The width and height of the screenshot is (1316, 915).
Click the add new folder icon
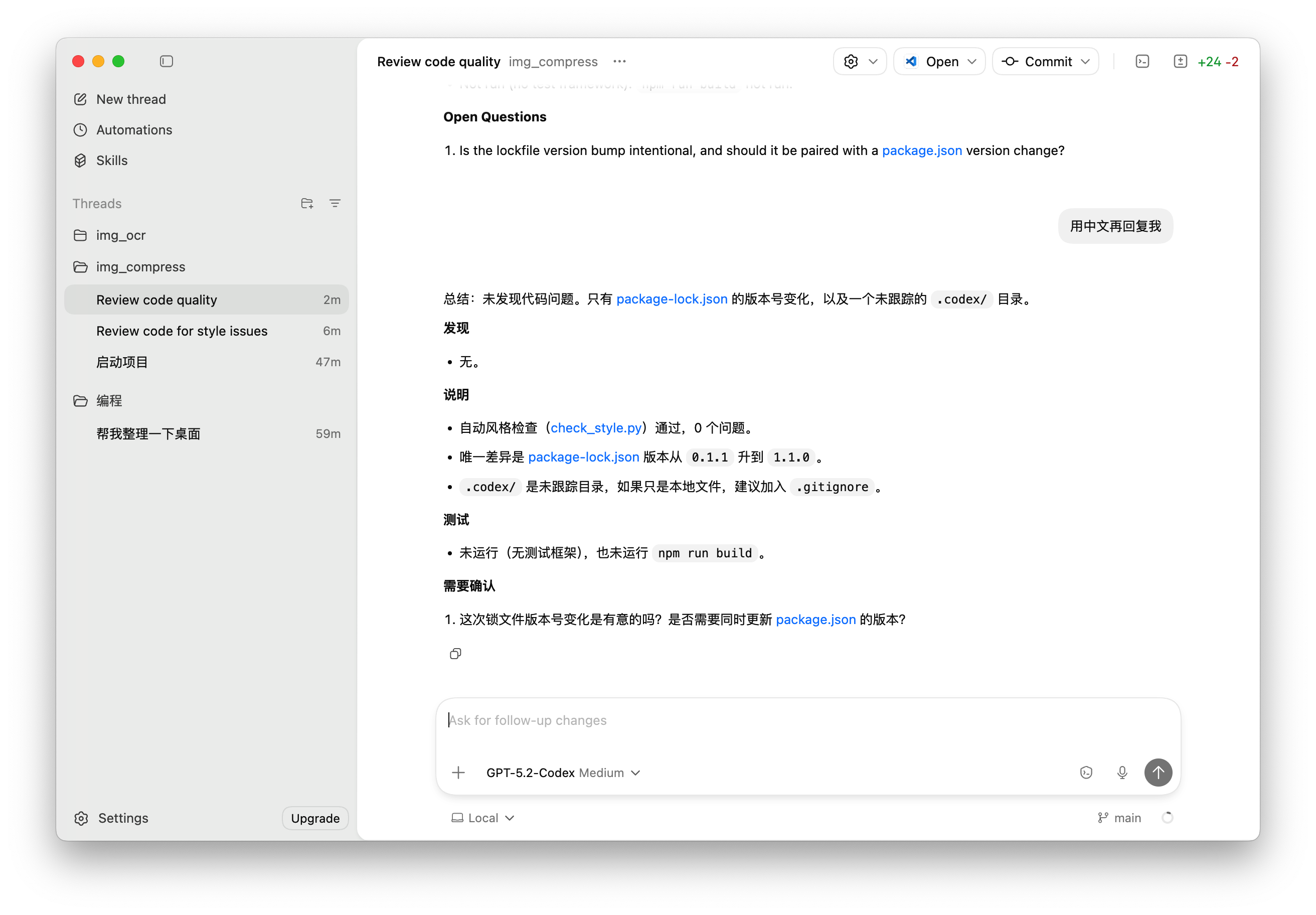point(306,204)
